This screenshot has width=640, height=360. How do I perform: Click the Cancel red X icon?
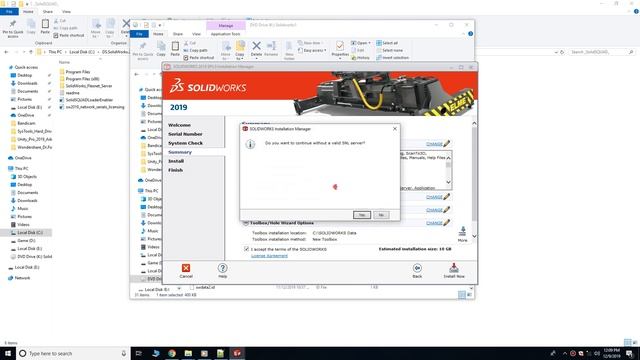(186, 268)
